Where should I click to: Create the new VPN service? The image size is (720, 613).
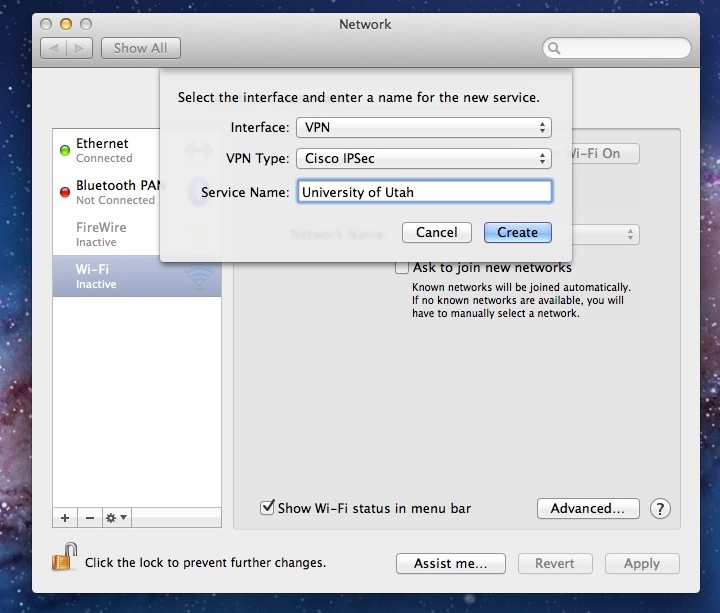coord(518,232)
